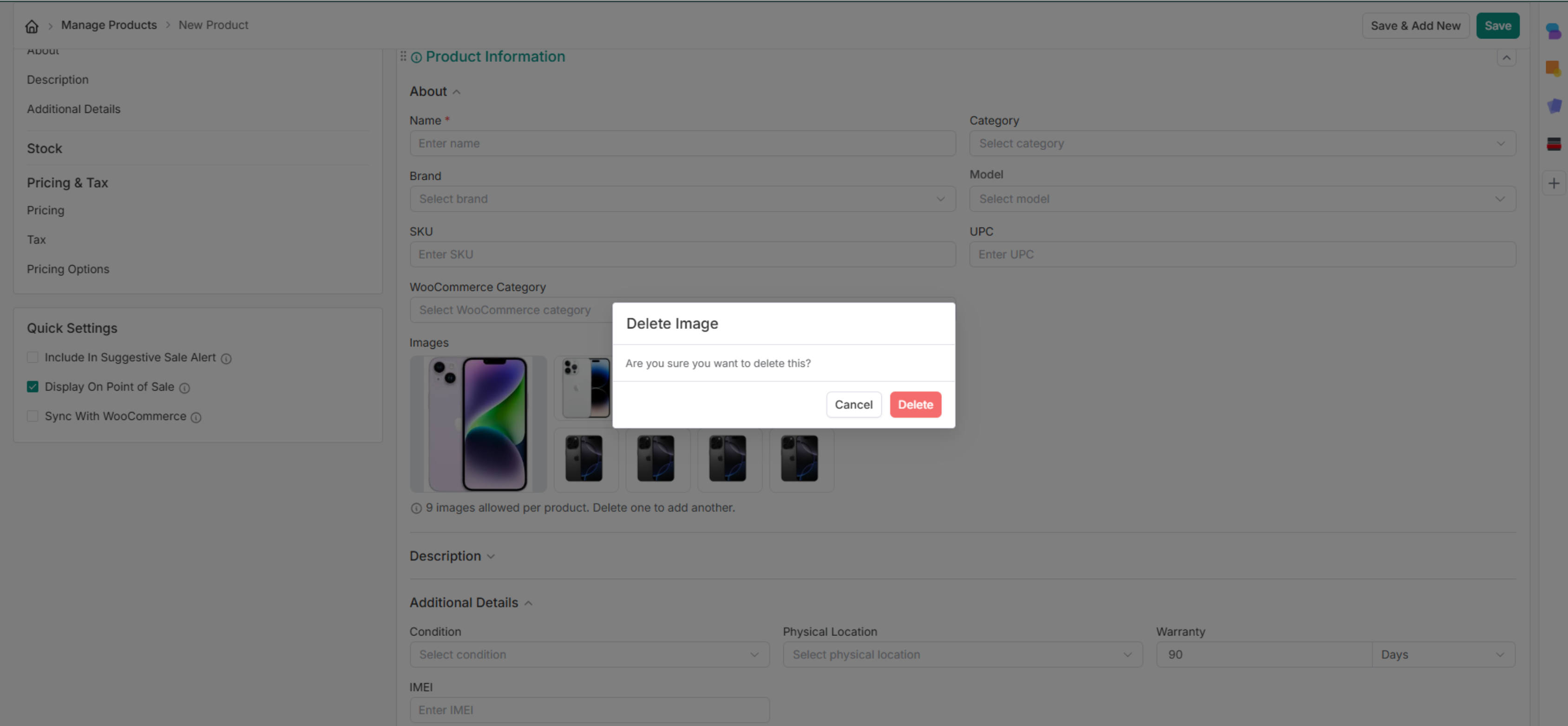1568x726 pixels.
Task: Open the warranty Days unit dropdown
Action: (1443, 655)
